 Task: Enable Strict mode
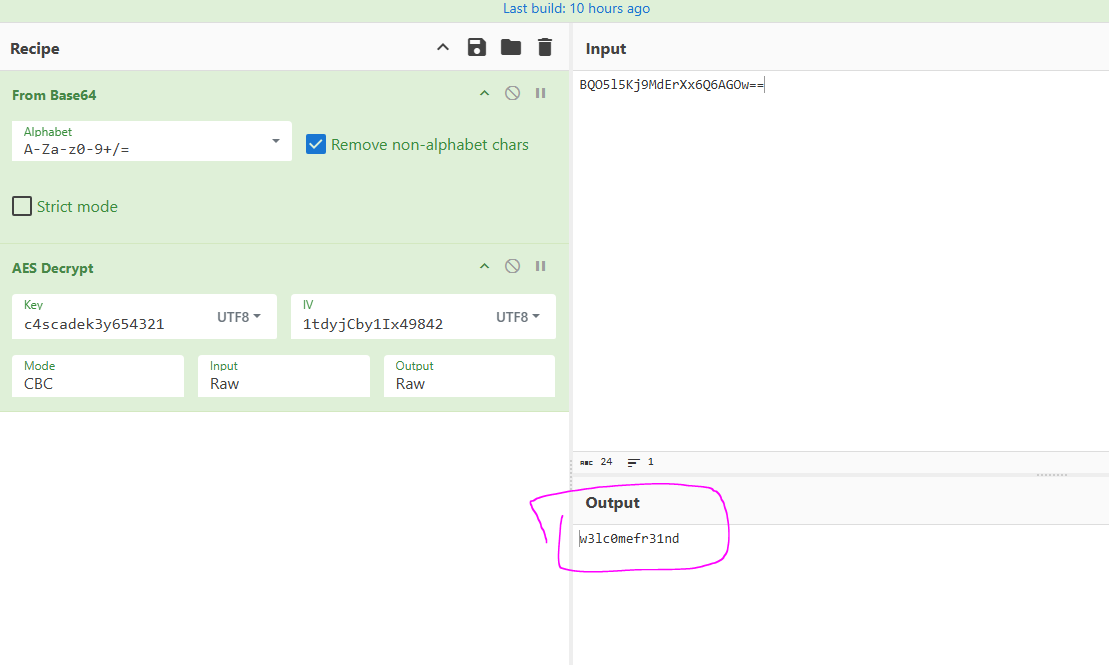(21, 206)
